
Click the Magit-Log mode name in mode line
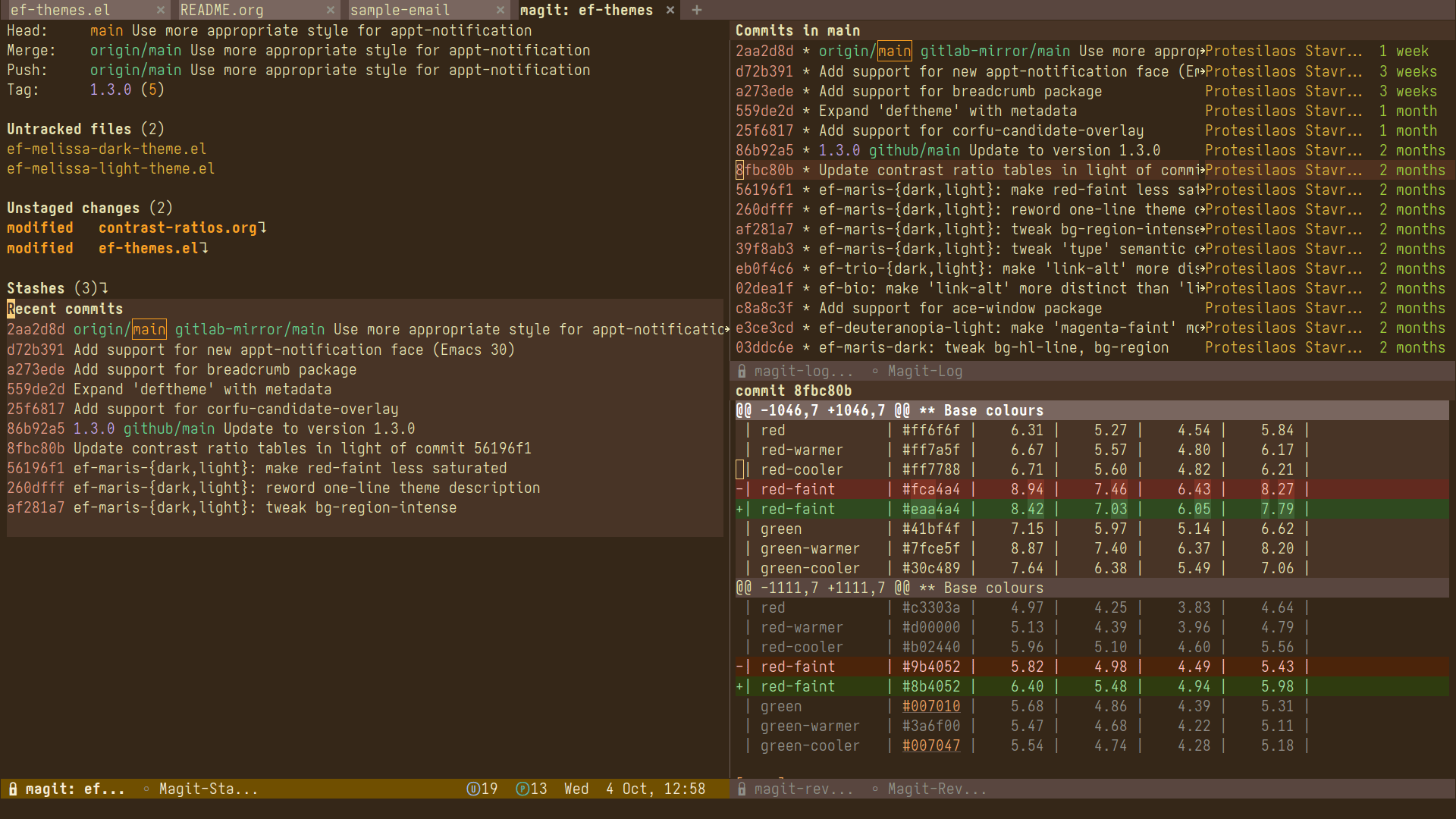point(925,371)
